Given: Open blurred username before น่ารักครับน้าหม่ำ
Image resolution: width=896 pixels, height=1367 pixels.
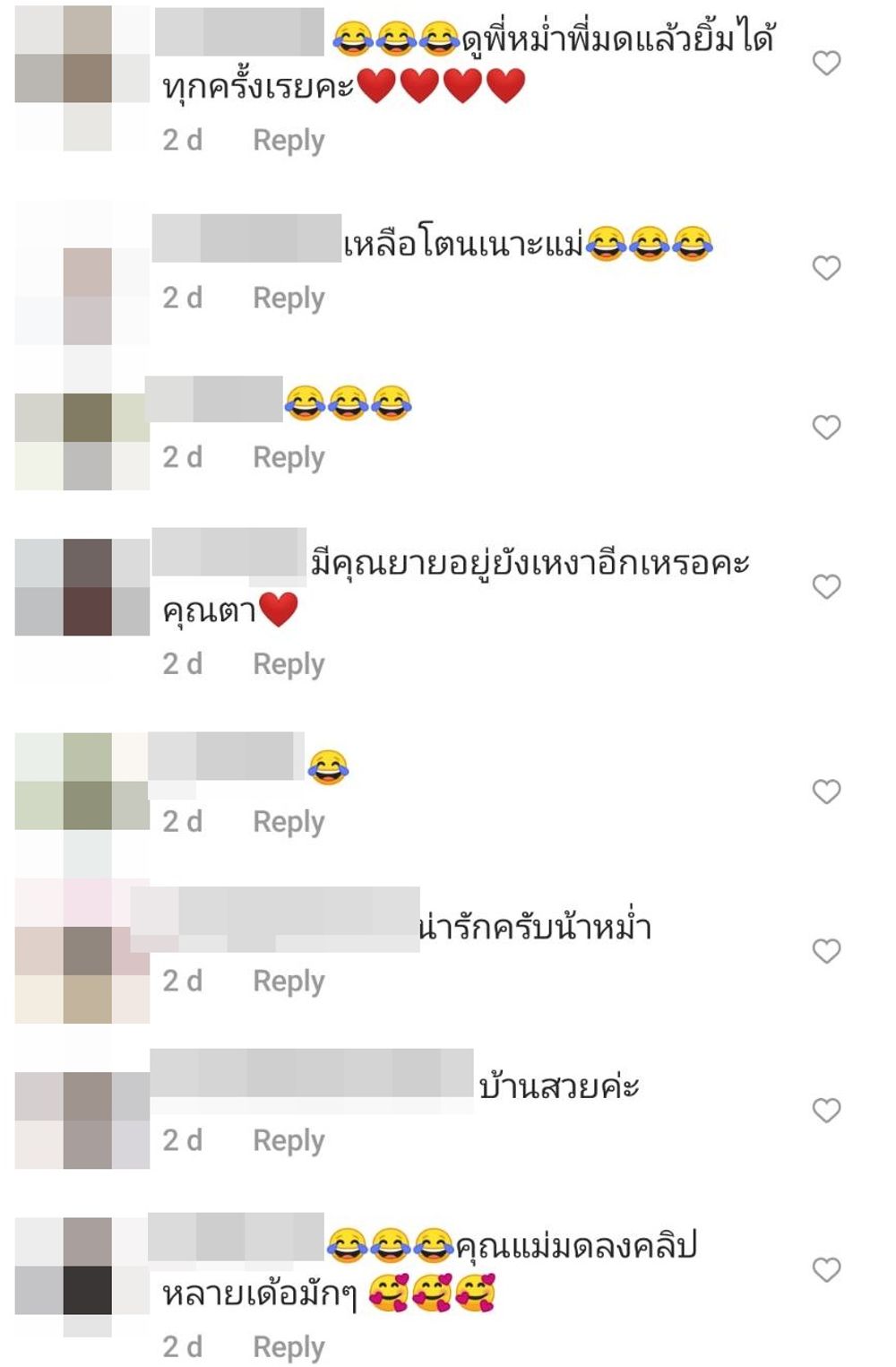Looking at the screenshot, I should (x=275, y=919).
